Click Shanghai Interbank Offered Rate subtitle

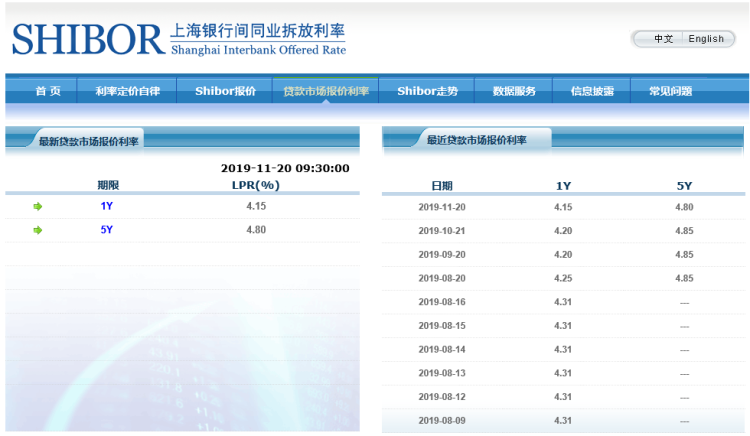coord(258,50)
